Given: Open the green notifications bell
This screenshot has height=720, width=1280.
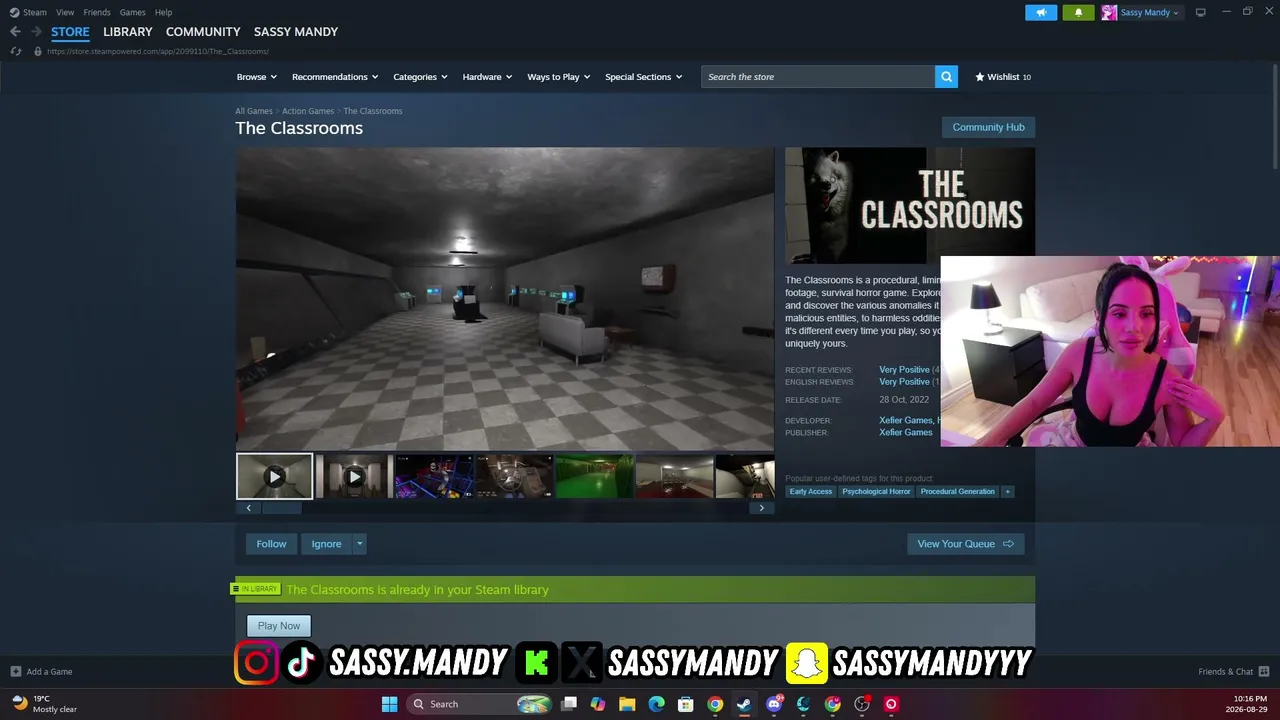Looking at the screenshot, I should (1078, 12).
